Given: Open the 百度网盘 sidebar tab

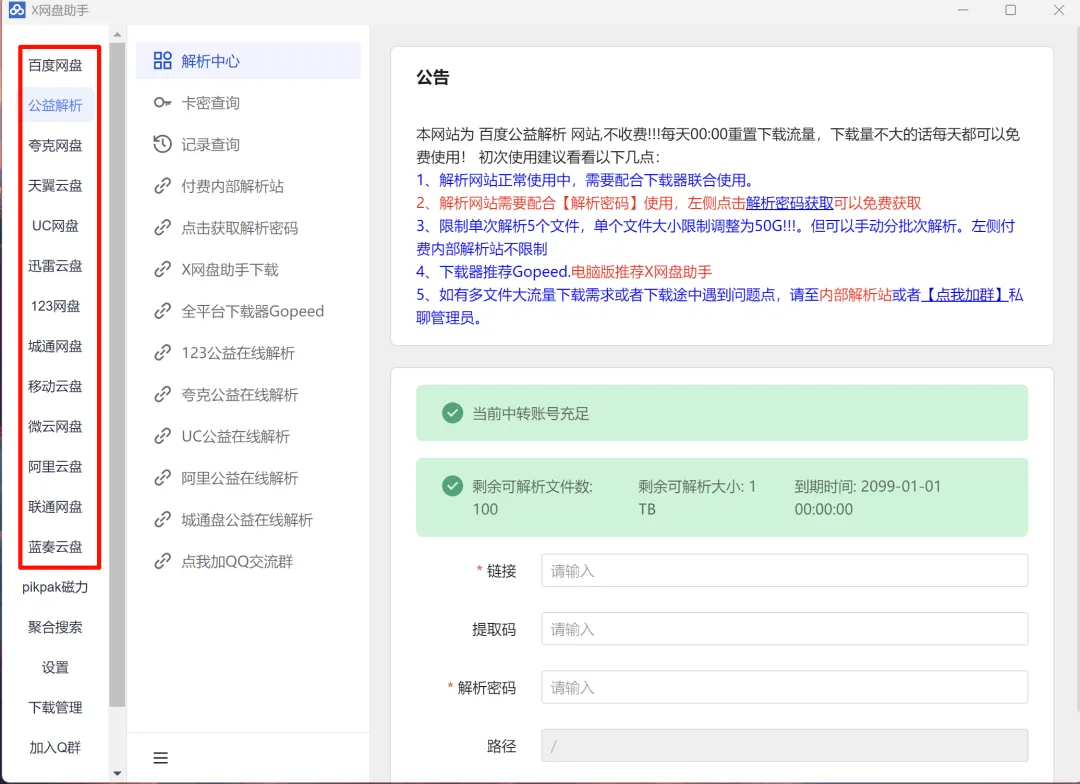Looking at the screenshot, I should (55, 65).
